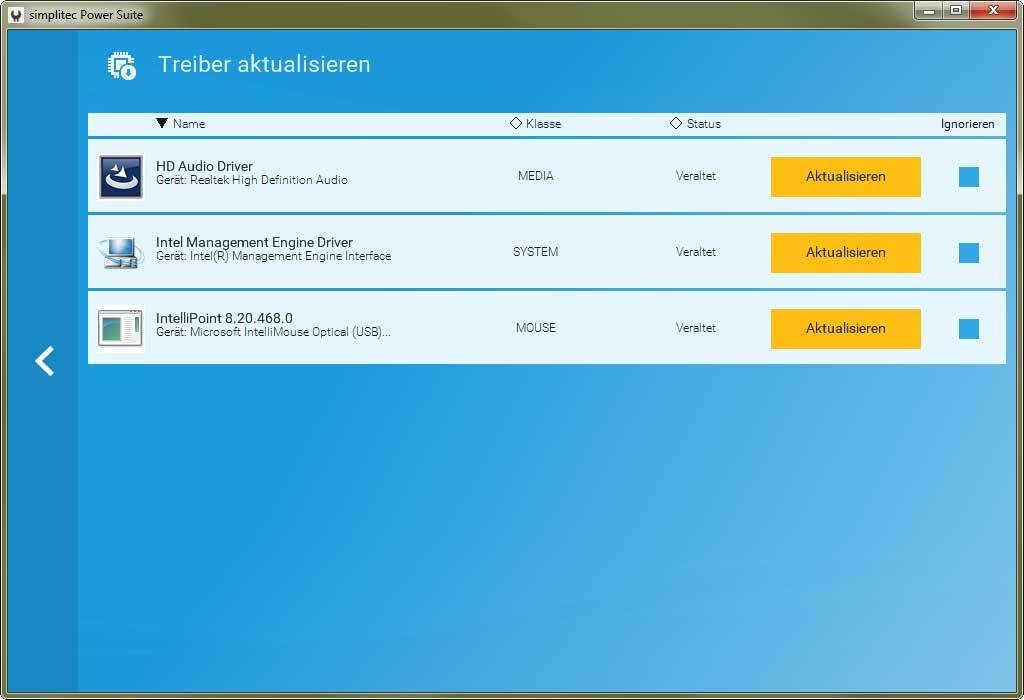
Task: Toggle ignore checkbox for Intel Management Engine
Action: (x=968, y=253)
